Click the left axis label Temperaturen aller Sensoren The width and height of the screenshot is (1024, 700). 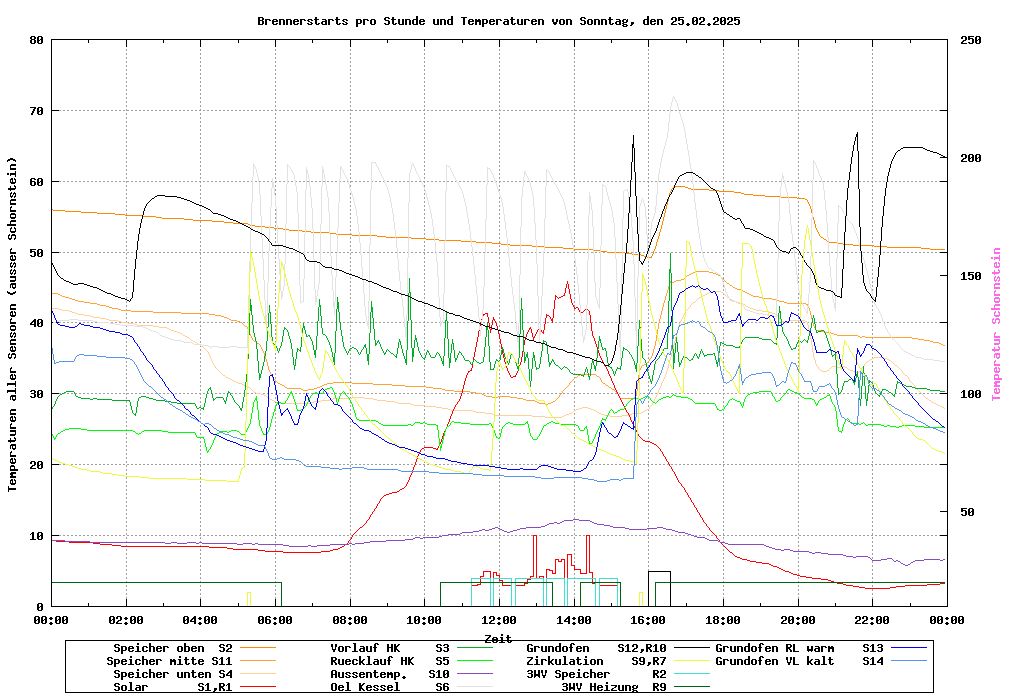click(x=13, y=324)
